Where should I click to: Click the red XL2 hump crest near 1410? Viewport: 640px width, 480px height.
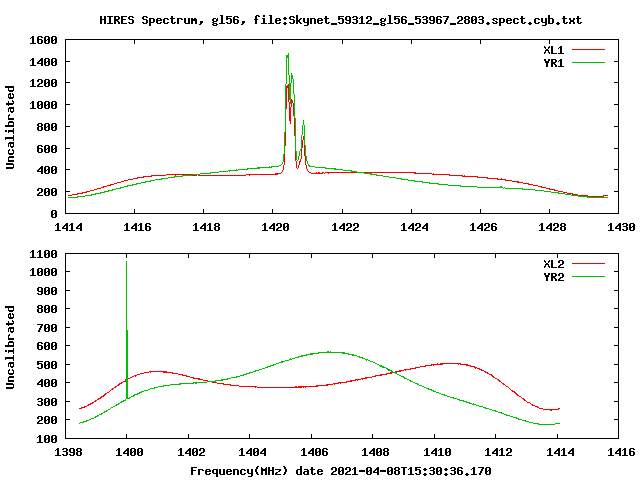451,363
